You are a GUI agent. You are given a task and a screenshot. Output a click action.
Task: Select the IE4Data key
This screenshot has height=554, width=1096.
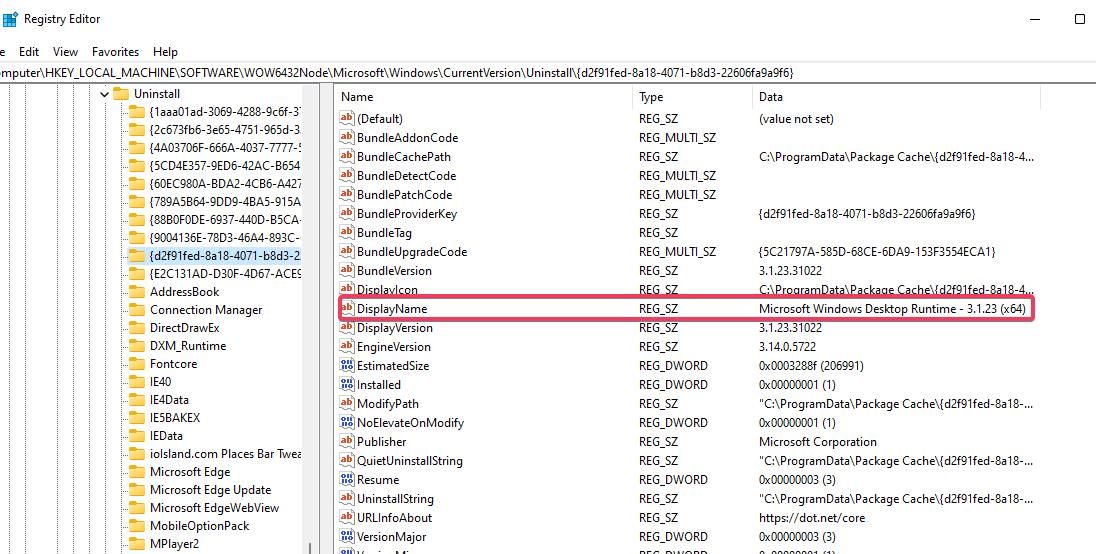(x=169, y=400)
